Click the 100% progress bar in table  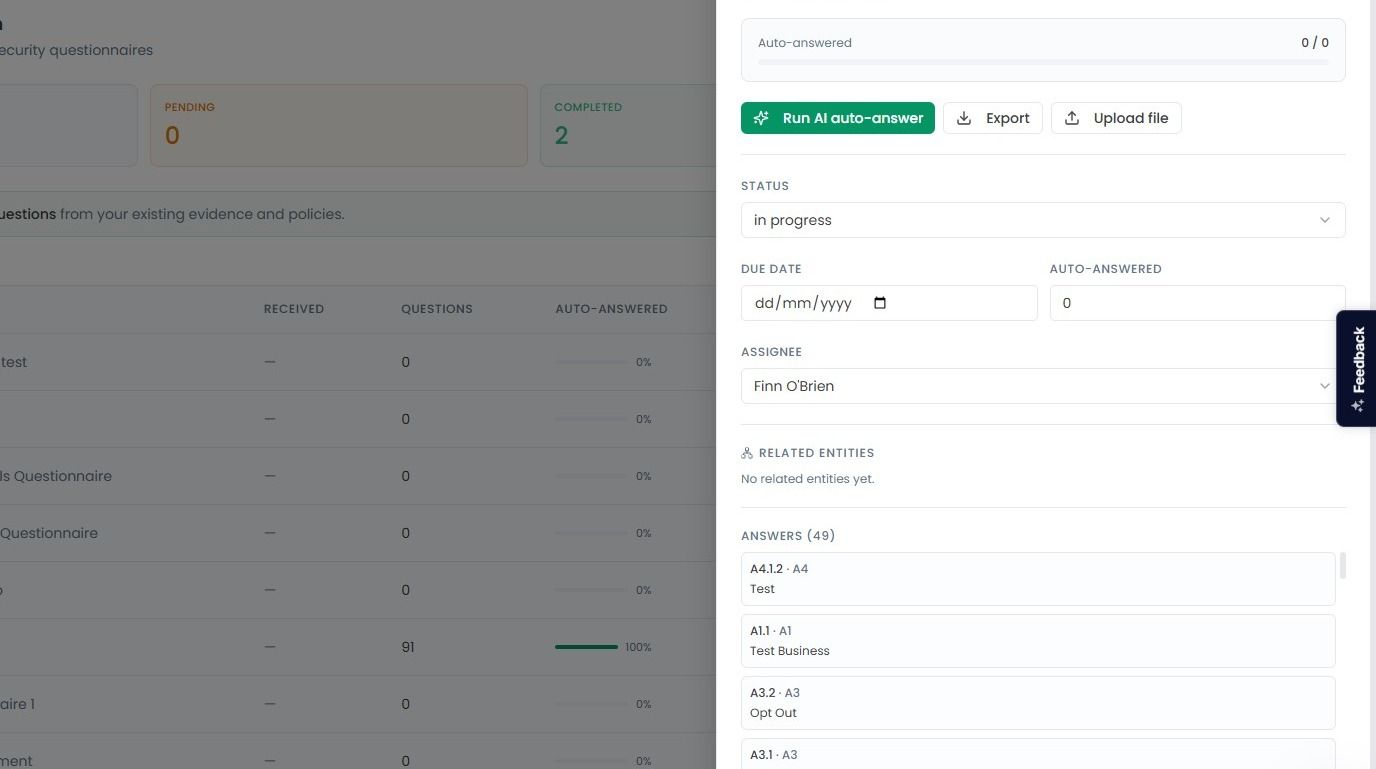tap(586, 647)
